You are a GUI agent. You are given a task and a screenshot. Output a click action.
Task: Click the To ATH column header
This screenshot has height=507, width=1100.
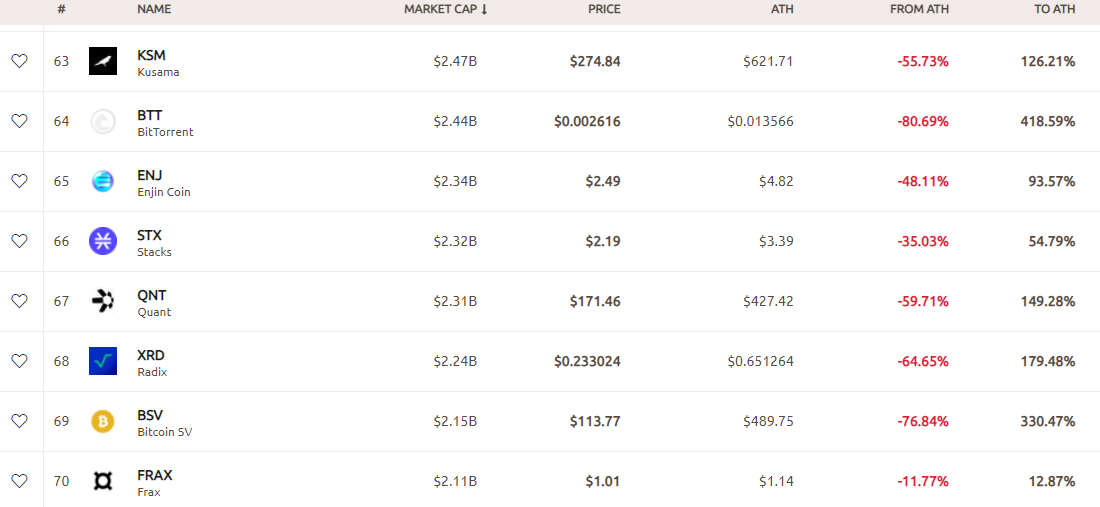tap(1054, 9)
